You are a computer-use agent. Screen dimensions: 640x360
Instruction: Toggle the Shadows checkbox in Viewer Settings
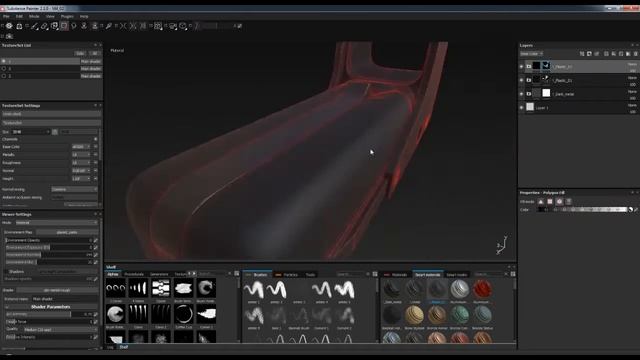[x=6, y=271]
